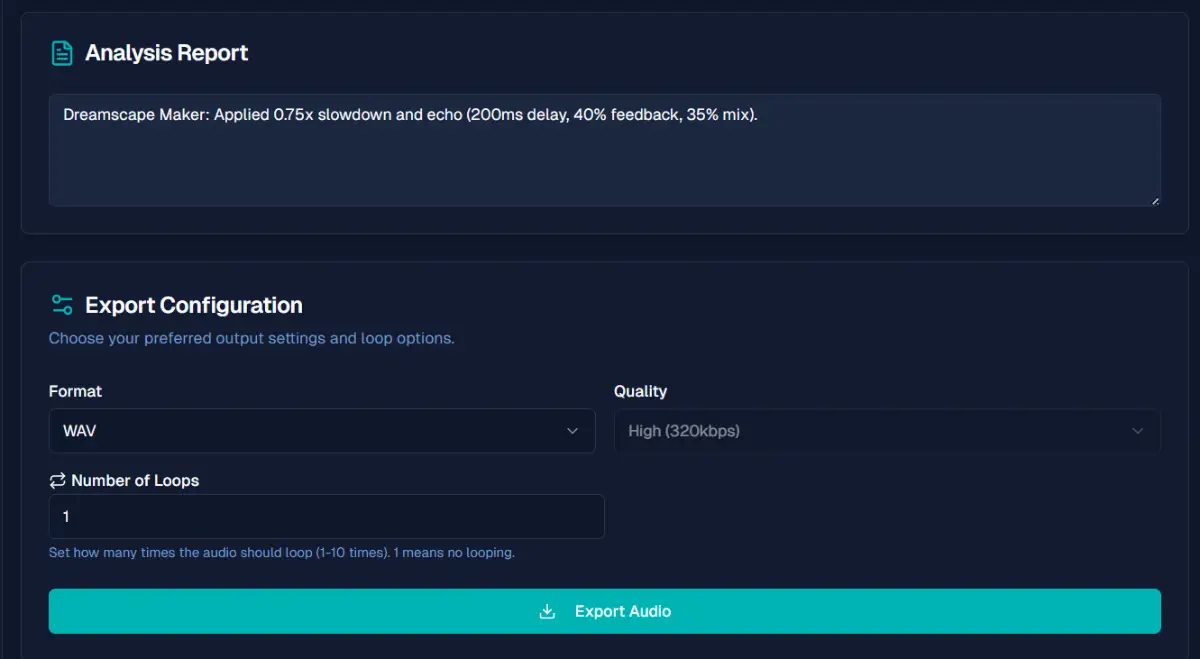Click the repeat icon beside Number of Loops
Viewport: 1200px width, 659px height.
pyautogui.click(x=57, y=481)
